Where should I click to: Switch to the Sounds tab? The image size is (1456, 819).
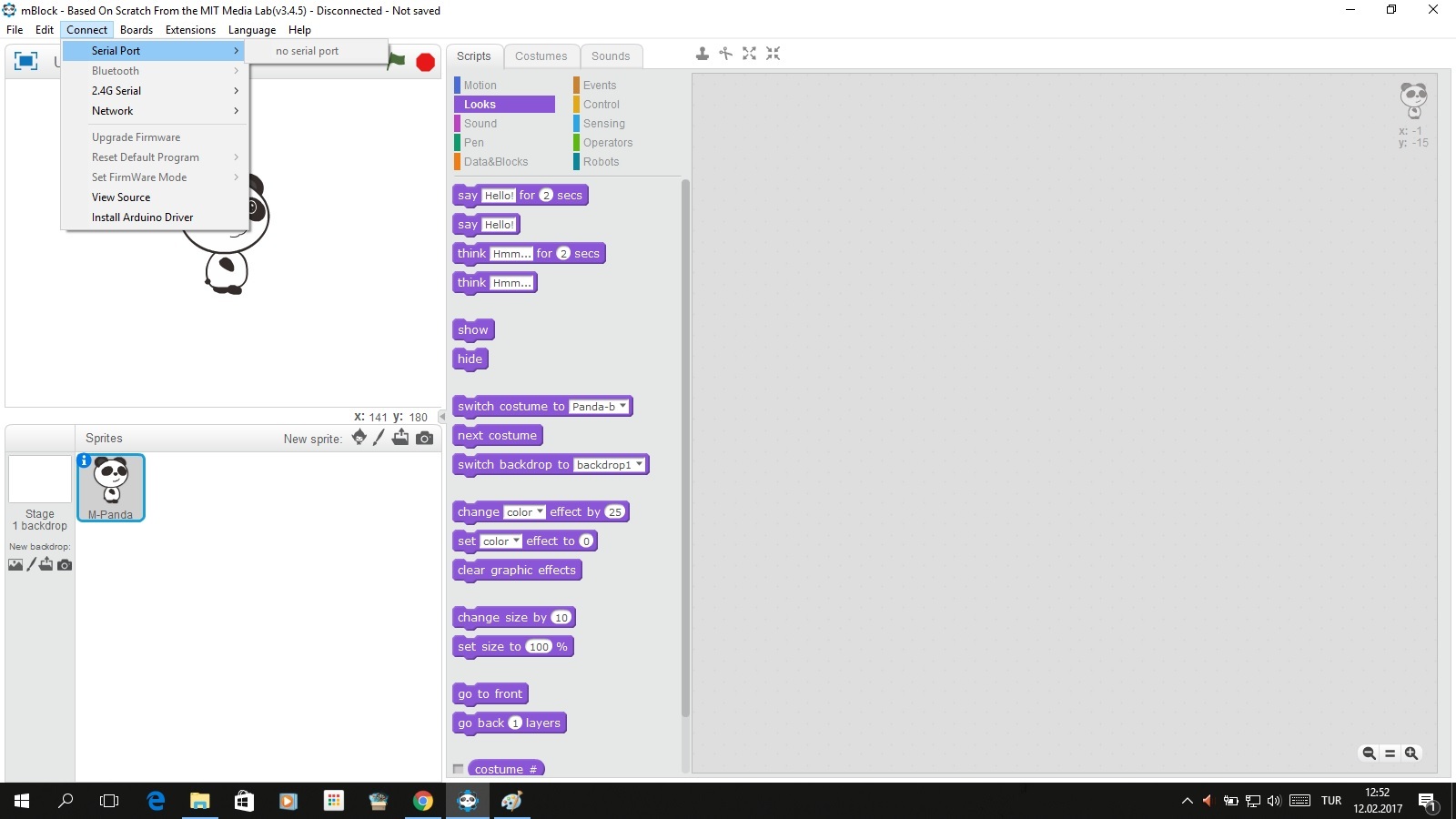click(611, 56)
